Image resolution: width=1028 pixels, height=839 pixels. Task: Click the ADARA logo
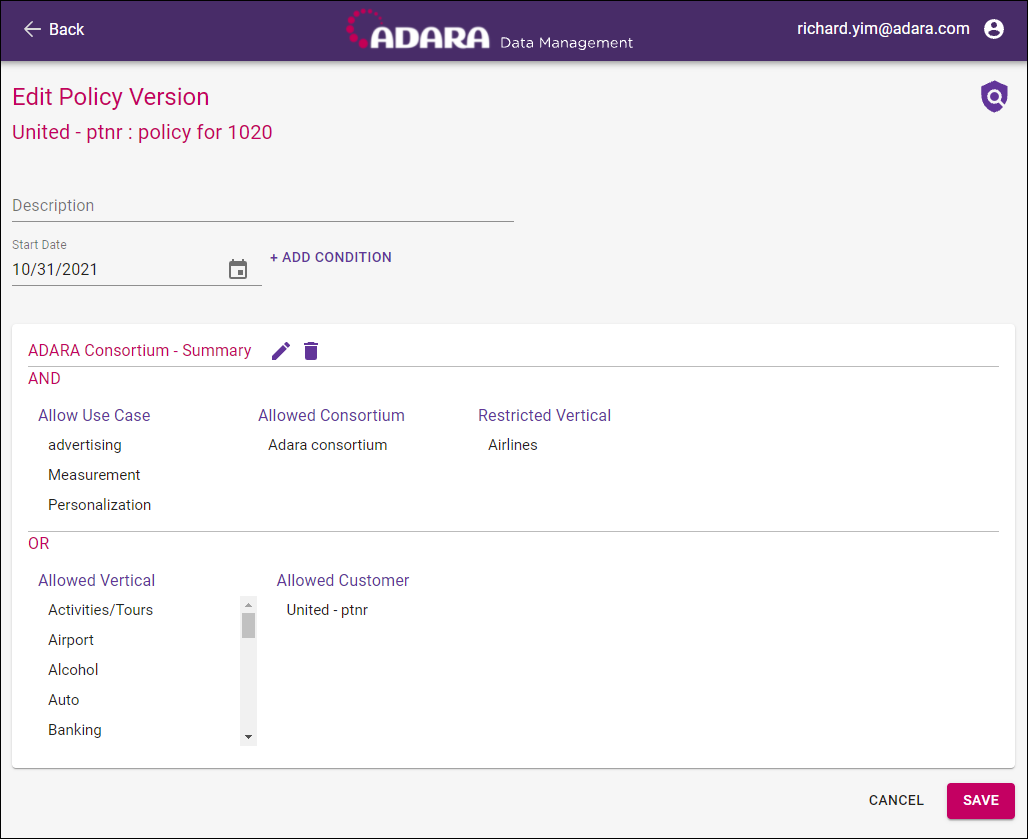pyautogui.click(x=418, y=30)
